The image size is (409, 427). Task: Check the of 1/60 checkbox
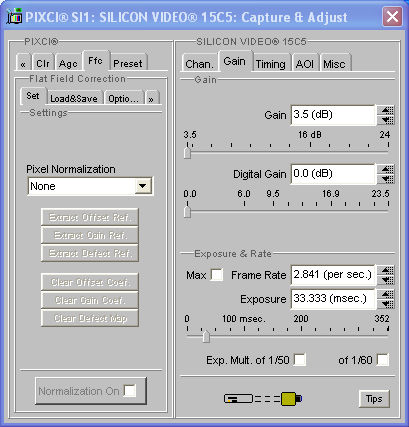pos(383,360)
